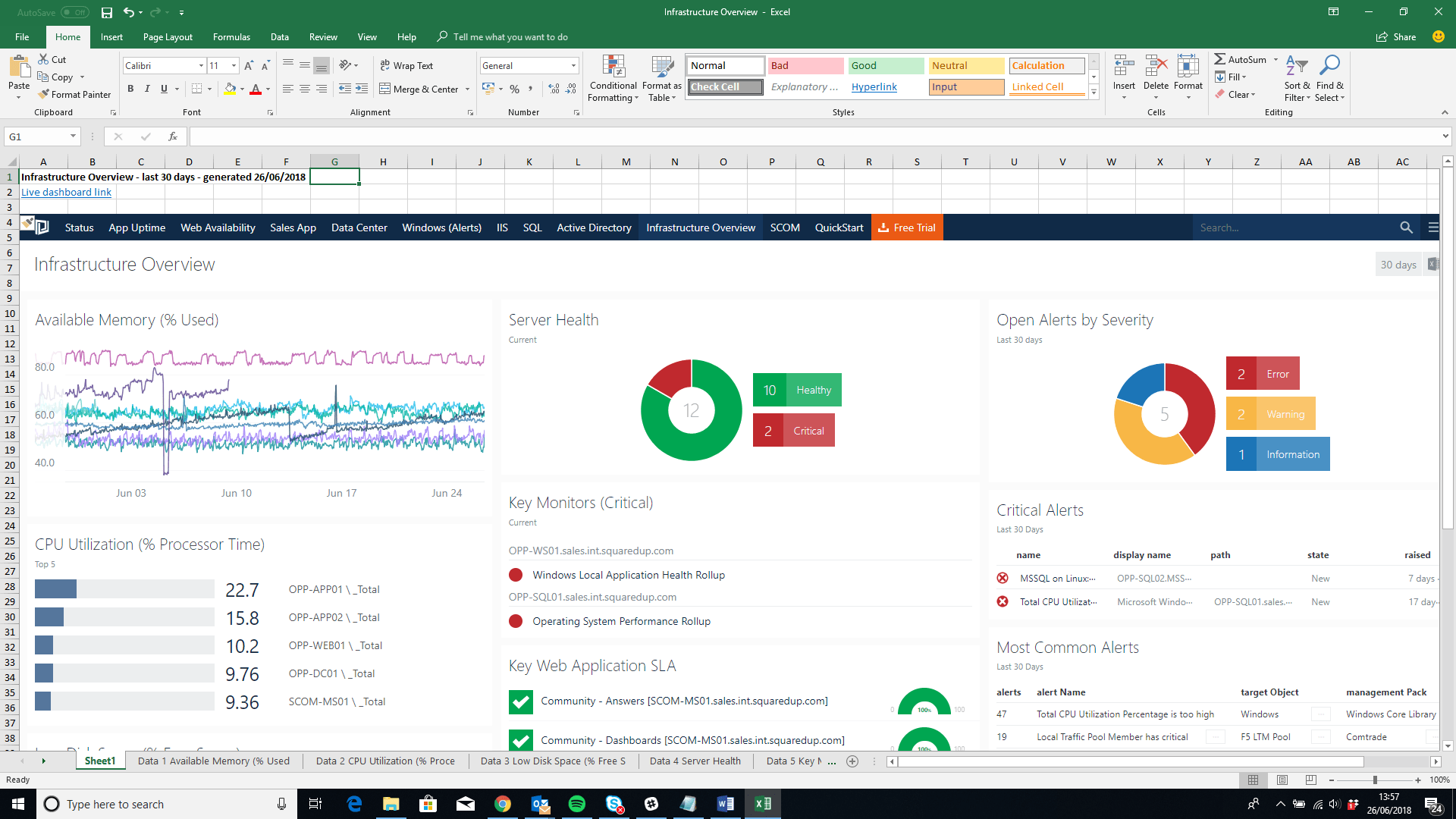
Task: Click the Free Trial button
Action: [907, 227]
